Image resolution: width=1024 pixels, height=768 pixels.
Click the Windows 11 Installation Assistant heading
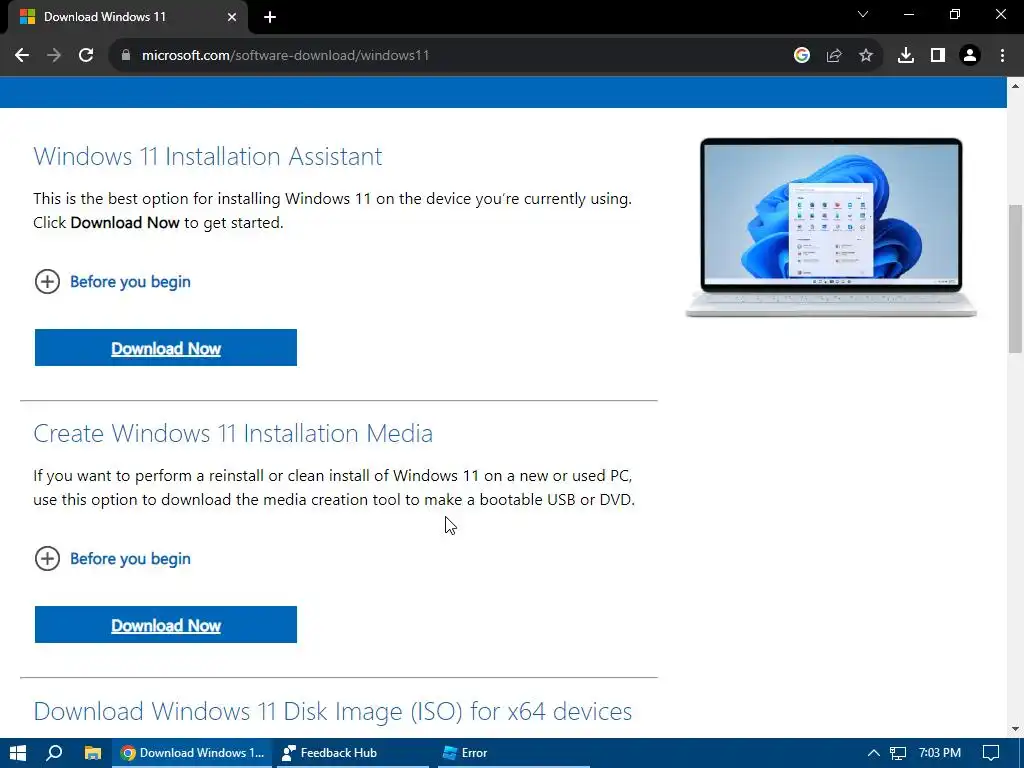[208, 157]
